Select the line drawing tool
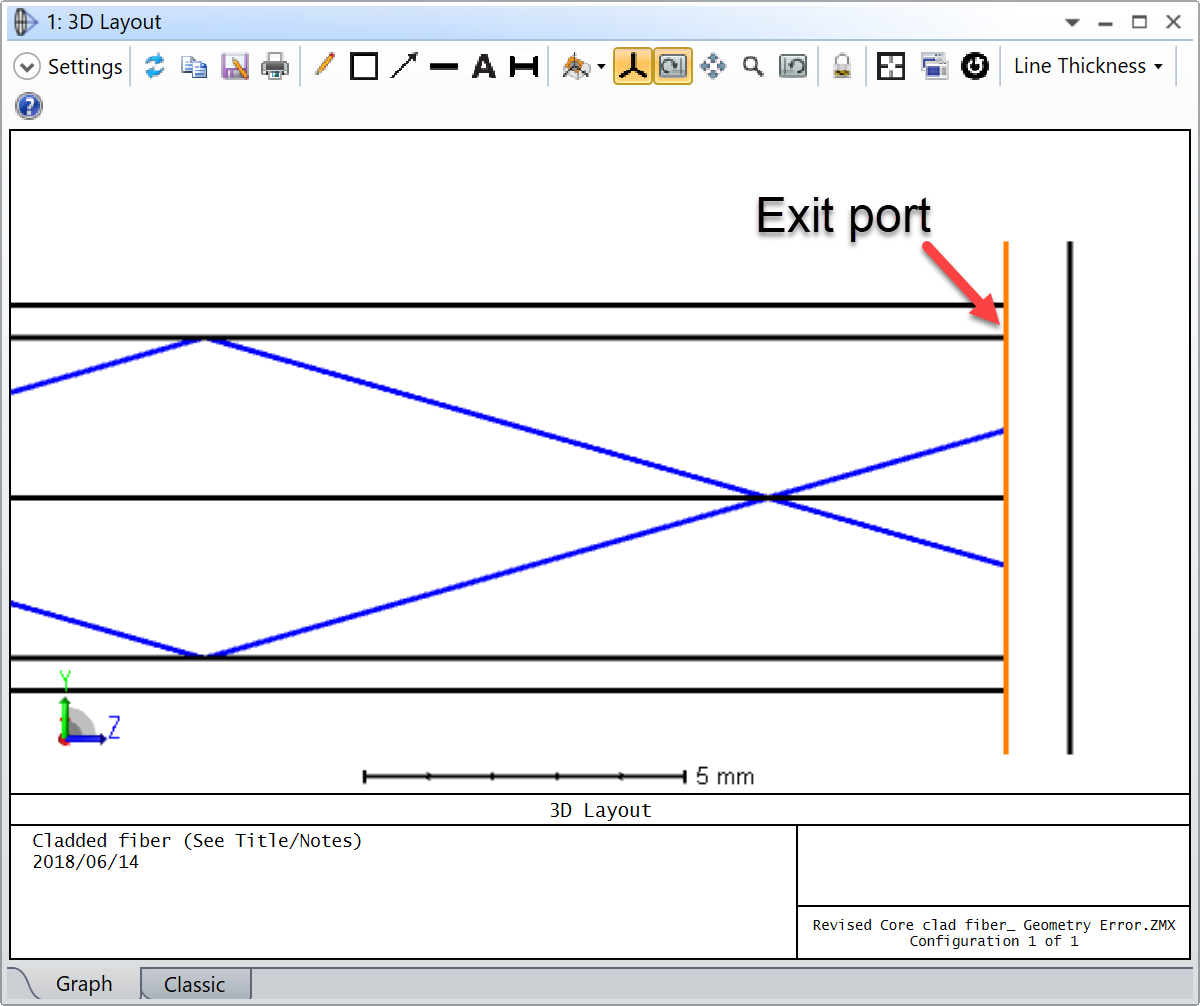This screenshot has height=1006, width=1200. (444, 67)
